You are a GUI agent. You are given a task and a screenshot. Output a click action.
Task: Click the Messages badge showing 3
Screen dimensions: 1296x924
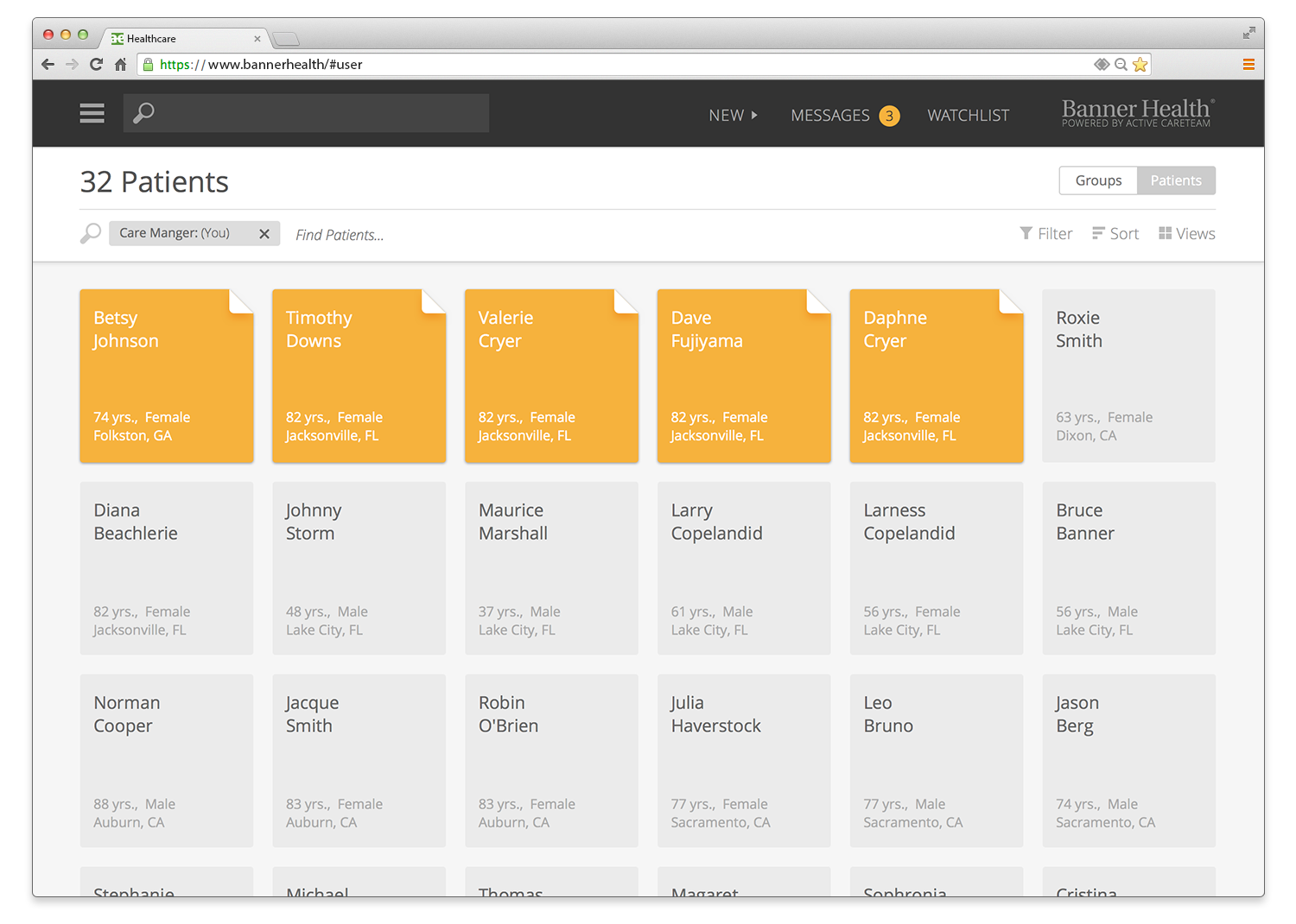(x=889, y=116)
